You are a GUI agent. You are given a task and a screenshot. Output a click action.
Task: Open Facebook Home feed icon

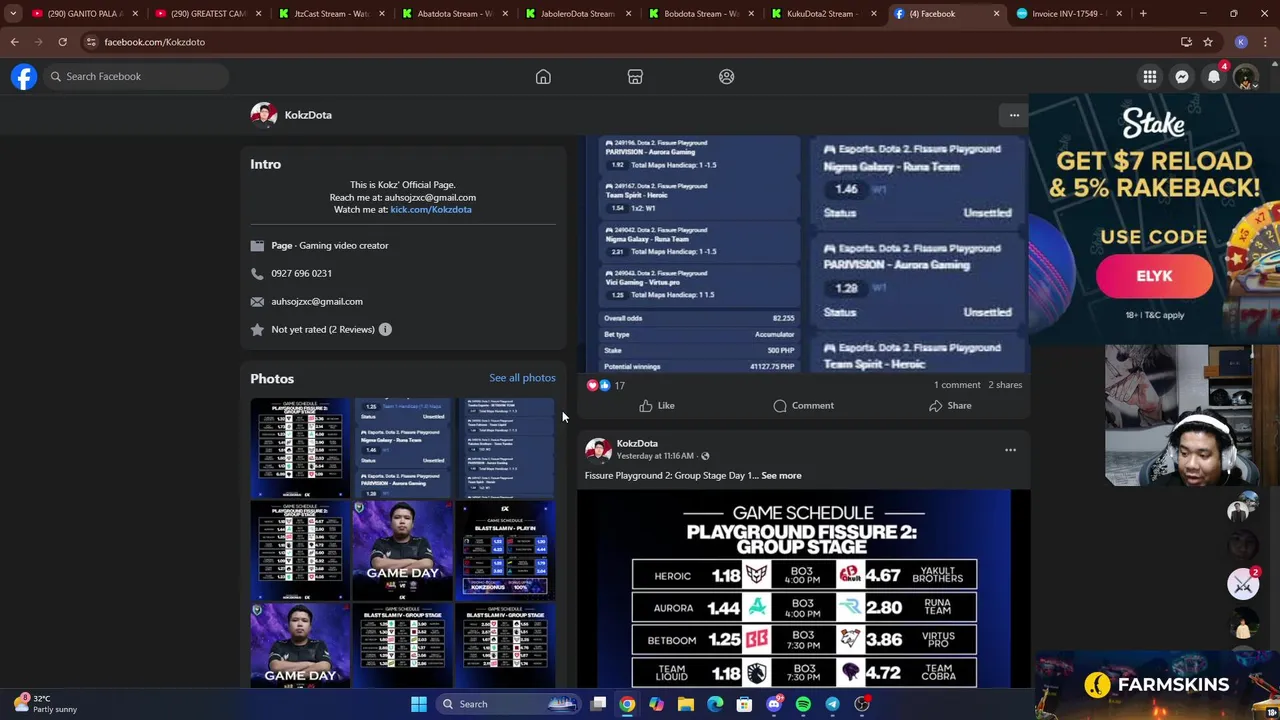coord(543,77)
